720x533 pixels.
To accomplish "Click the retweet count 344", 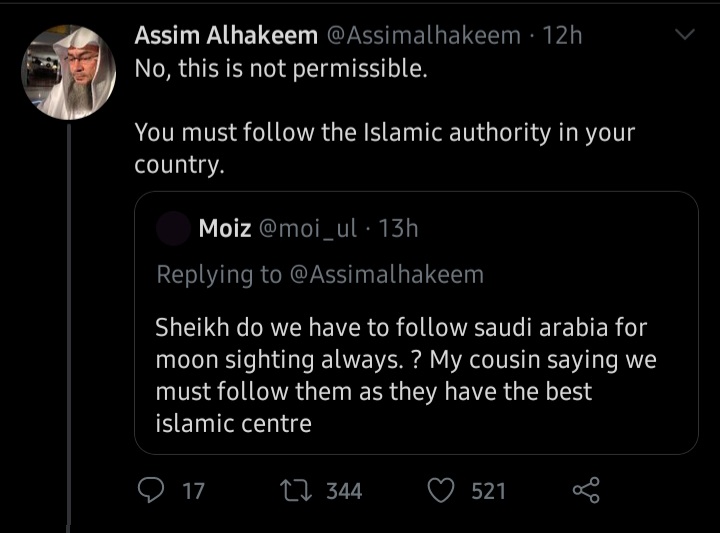I will coord(344,491).
